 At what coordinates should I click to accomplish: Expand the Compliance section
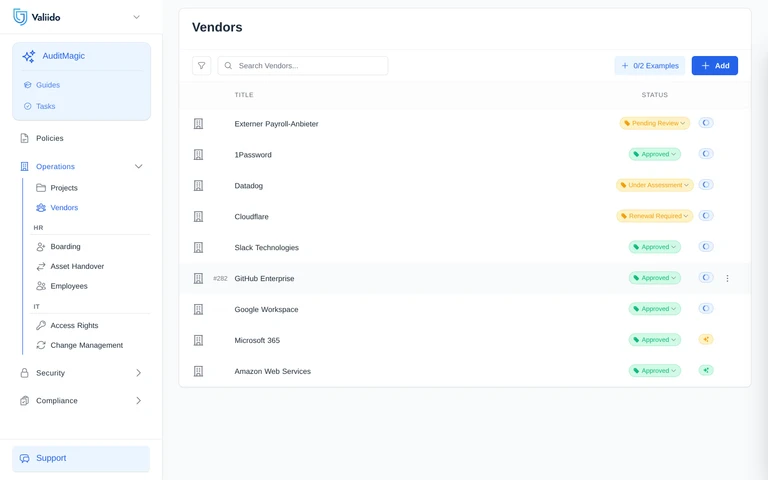(x=81, y=401)
